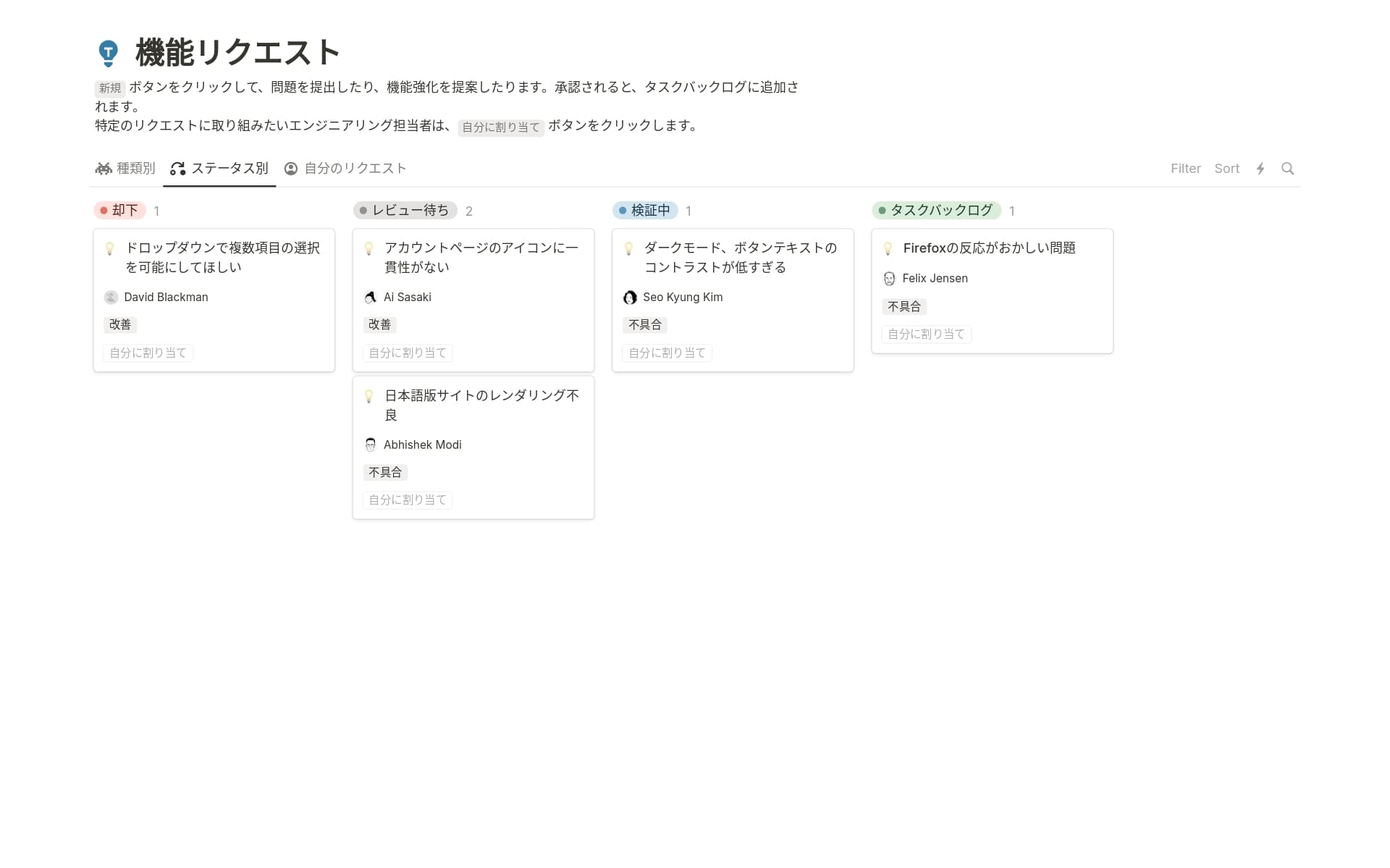Click Felix Jensen's avatar icon
This screenshot has width=1390, height=868.
coord(890,279)
